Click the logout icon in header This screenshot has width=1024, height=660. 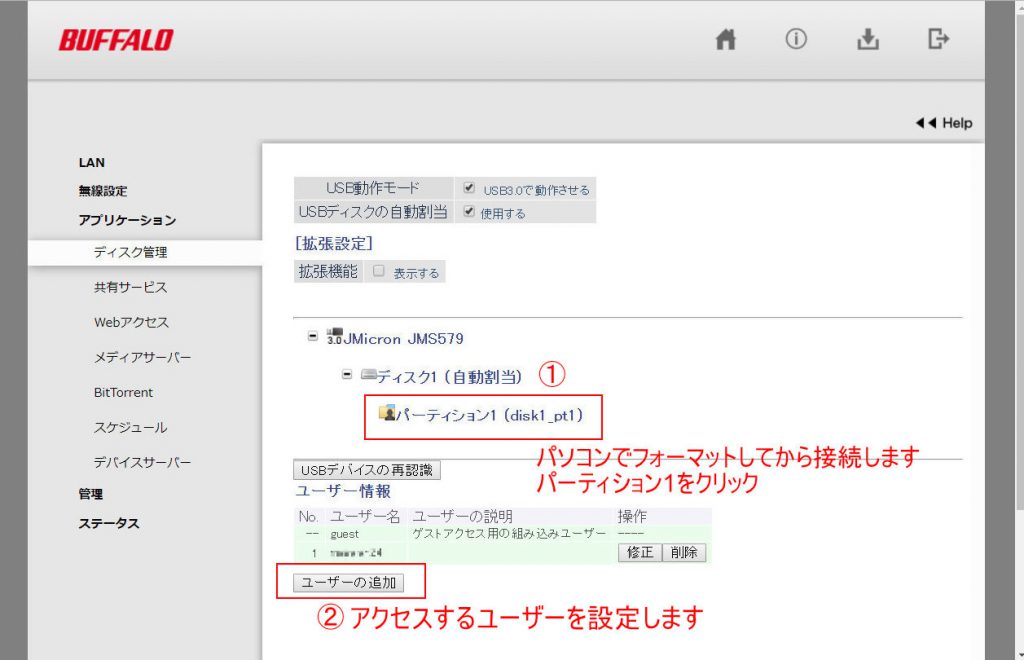[x=938, y=40]
